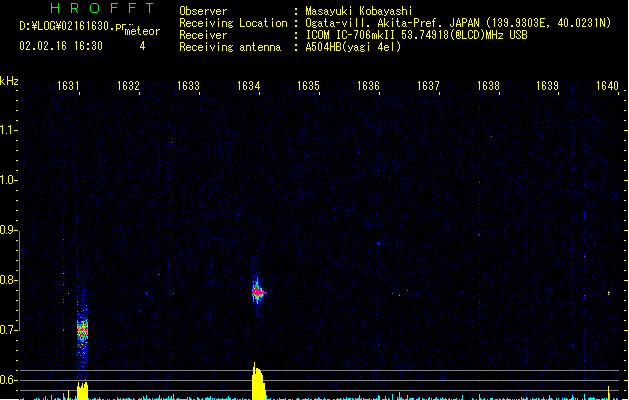Click the 1640 time axis marker
Image resolution: width=629 pixels, height=400 pixels.
pyautogui.click(x=607, y=86)
